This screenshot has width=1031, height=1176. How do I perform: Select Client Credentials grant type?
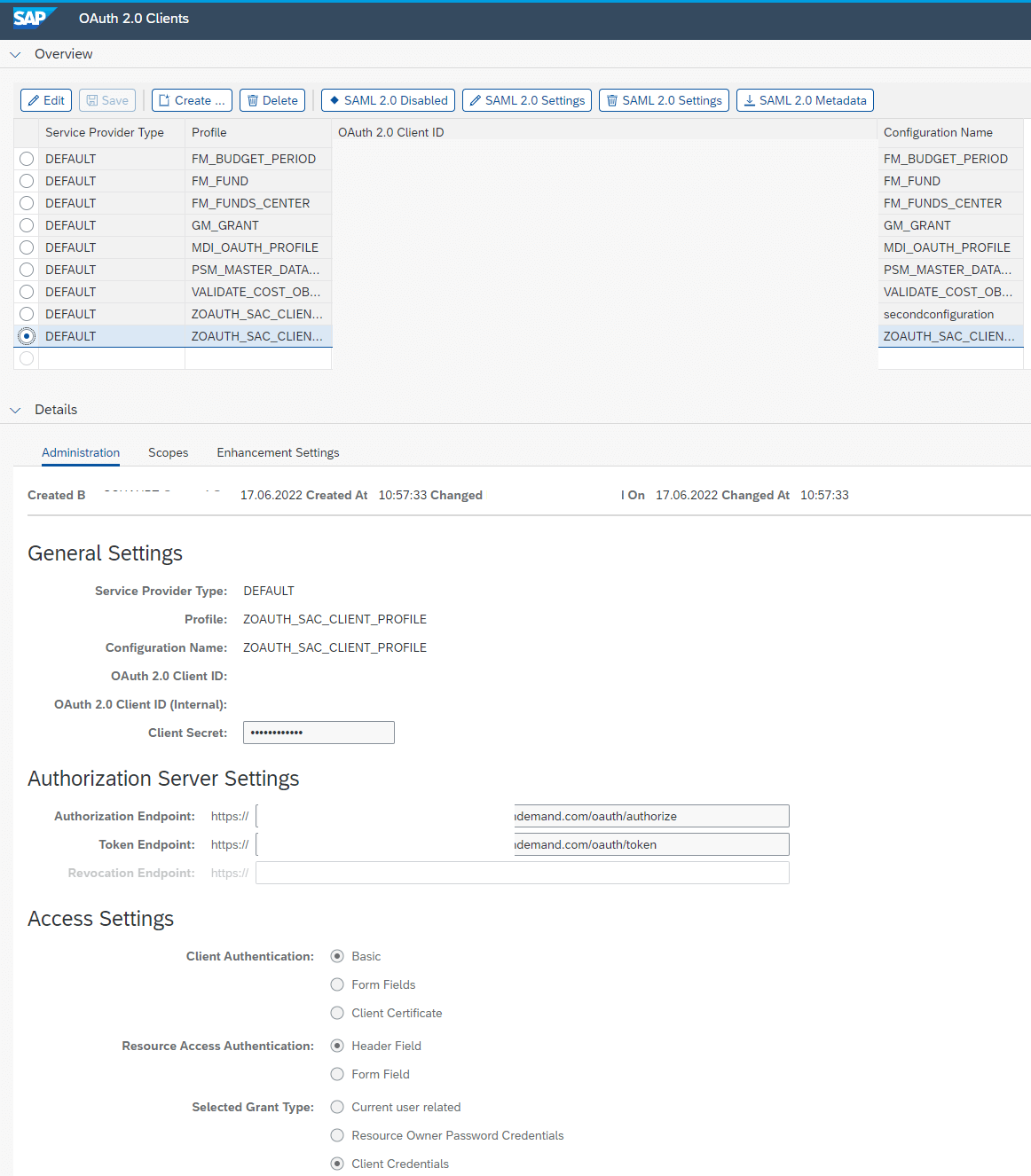point(337,1164)
